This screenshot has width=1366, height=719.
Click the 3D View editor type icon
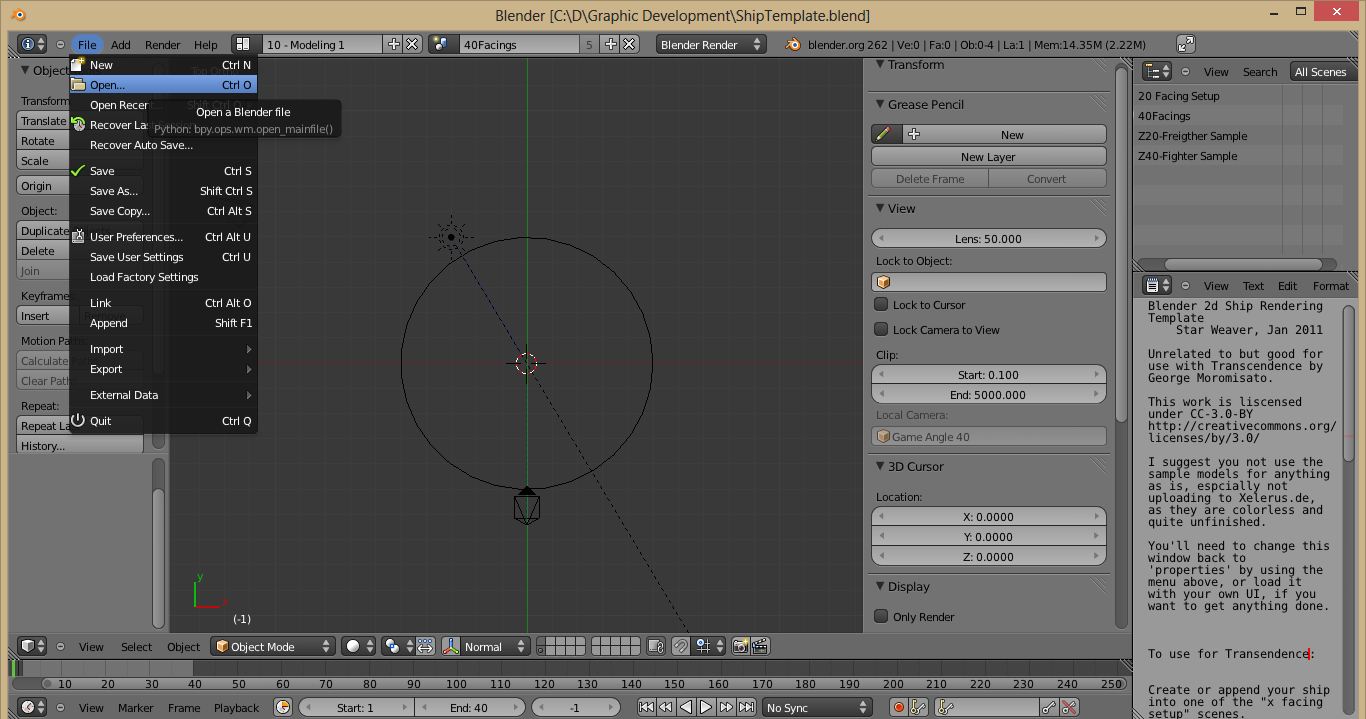[x=32, y=646]
